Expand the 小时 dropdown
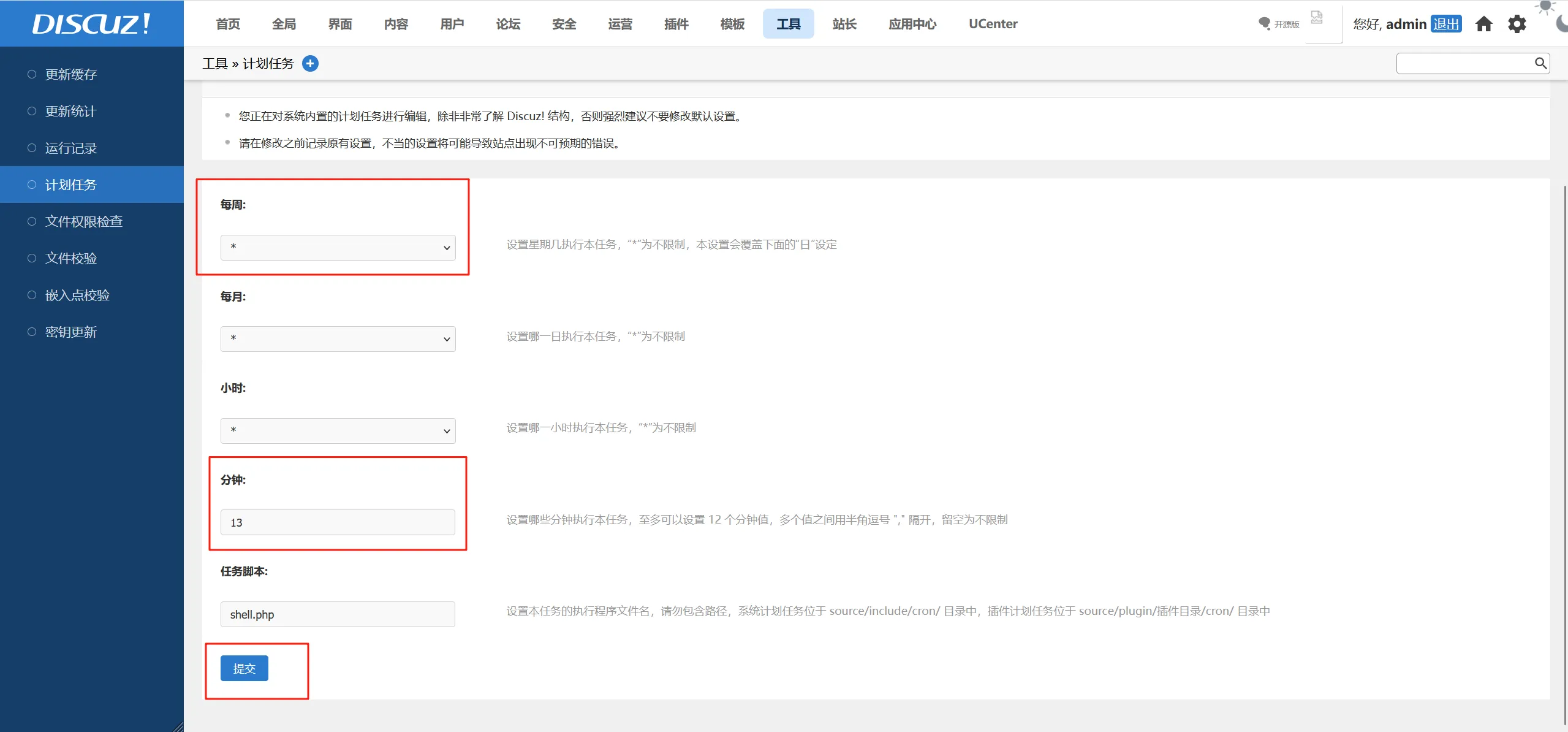 [x=338, y=430]
